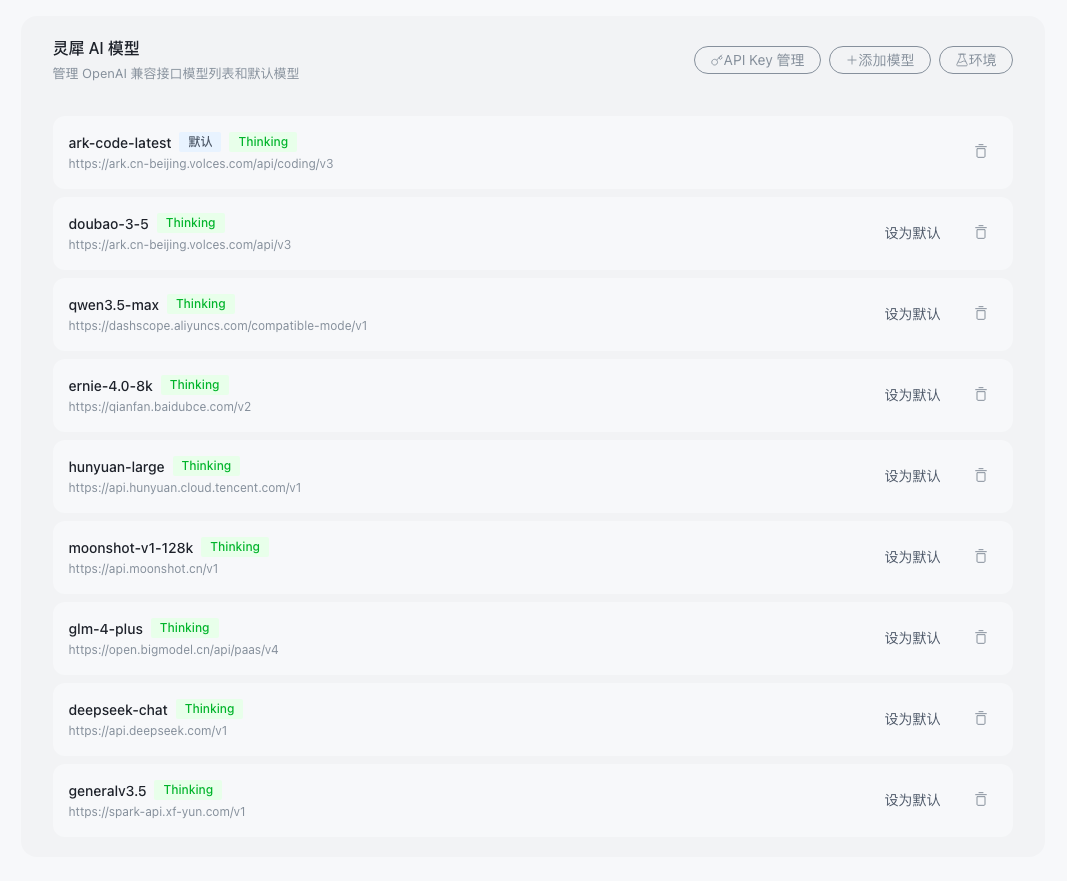
Task: Click trash icon for generalv3.5
Action: tap(980, 800)
